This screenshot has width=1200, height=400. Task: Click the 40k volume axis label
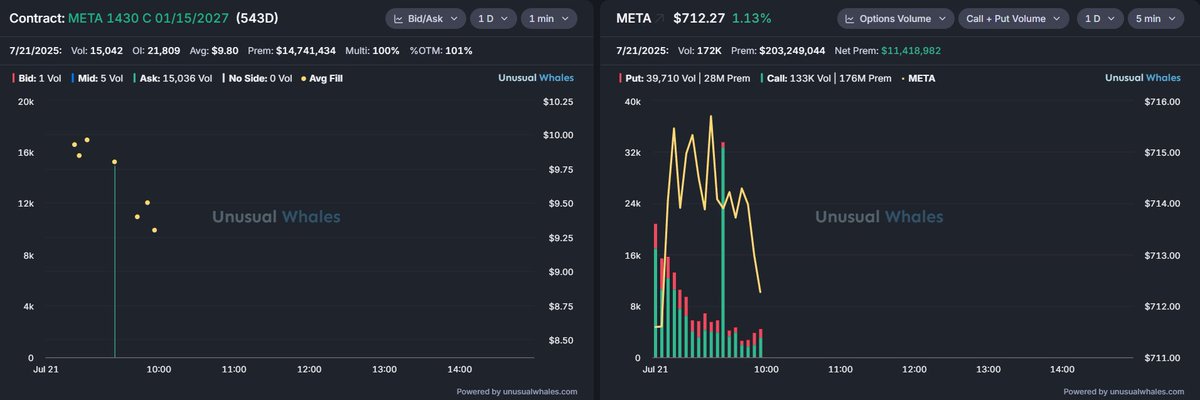pyautogui.click(x=632, y=102)
